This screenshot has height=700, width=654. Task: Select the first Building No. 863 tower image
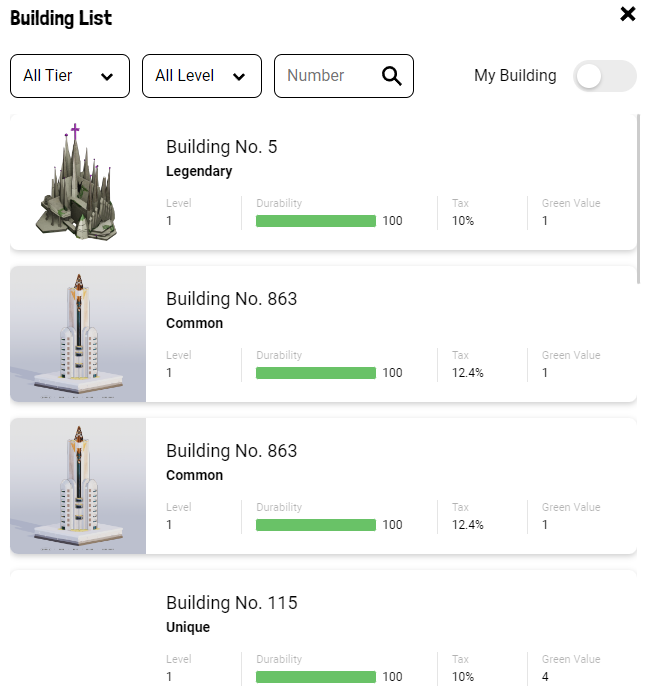(78, 334)
